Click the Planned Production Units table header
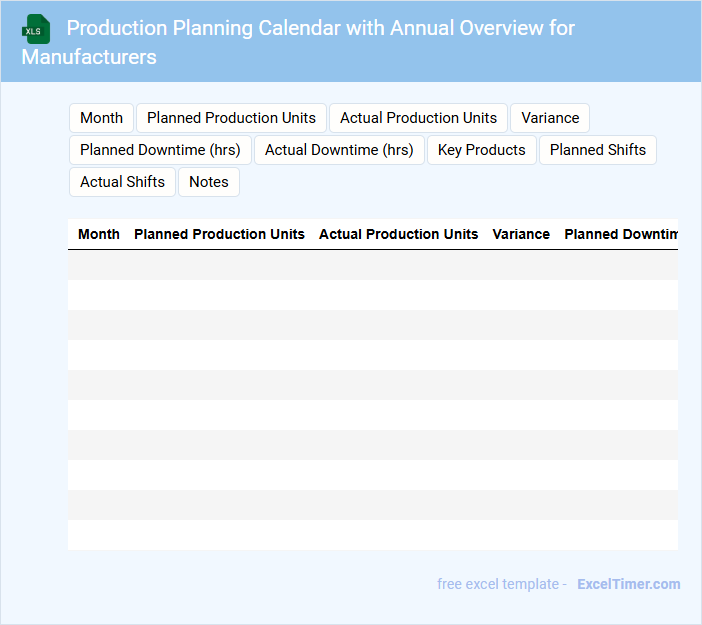The image size is (702, 625). (219, 234)
